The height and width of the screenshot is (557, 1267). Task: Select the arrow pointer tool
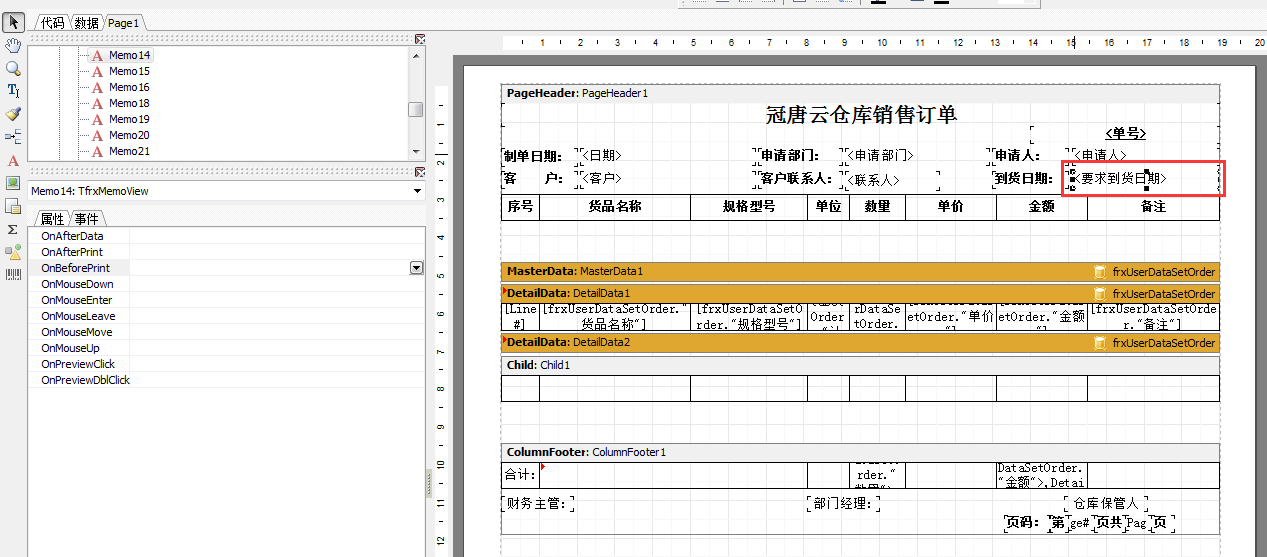pos(13,22)
